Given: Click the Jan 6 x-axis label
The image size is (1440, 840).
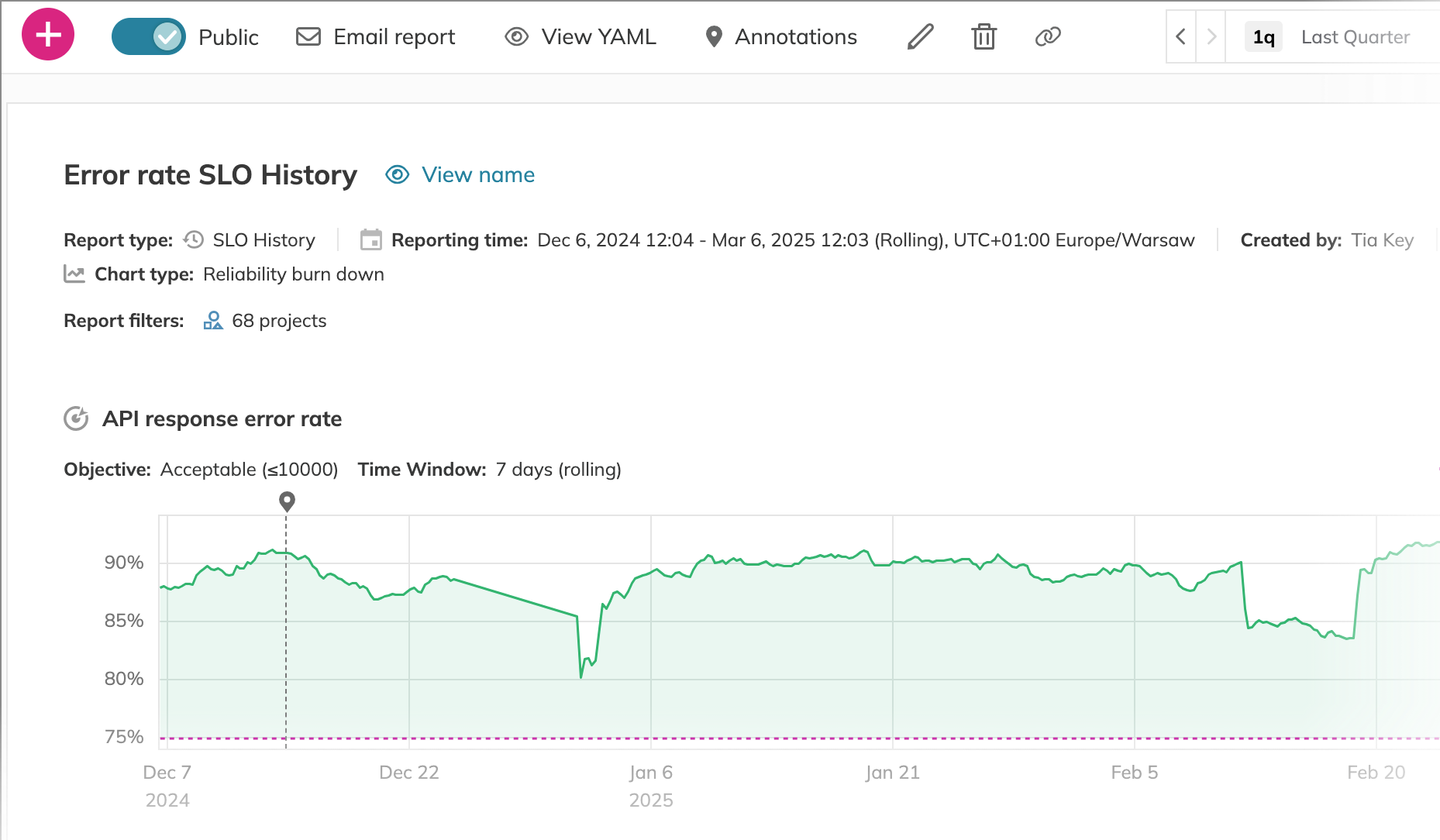Looking at the screenshot, I should click(x=651, y=773).
